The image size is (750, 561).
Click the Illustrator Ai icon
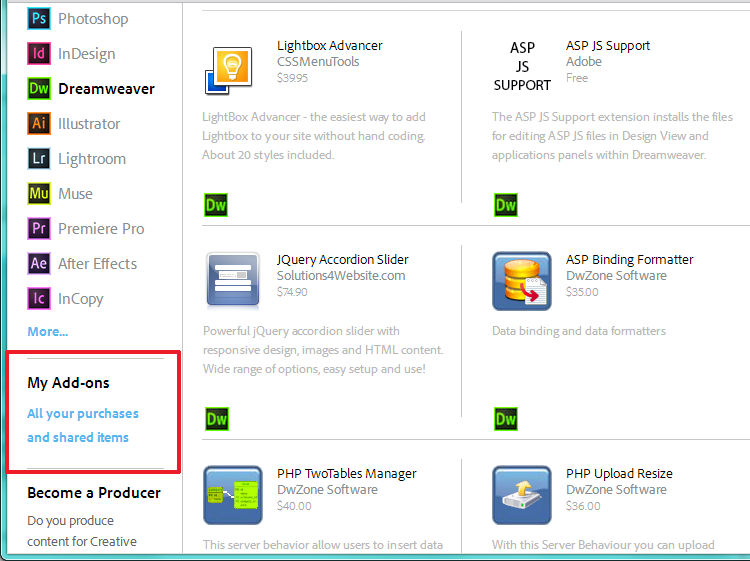39,123
